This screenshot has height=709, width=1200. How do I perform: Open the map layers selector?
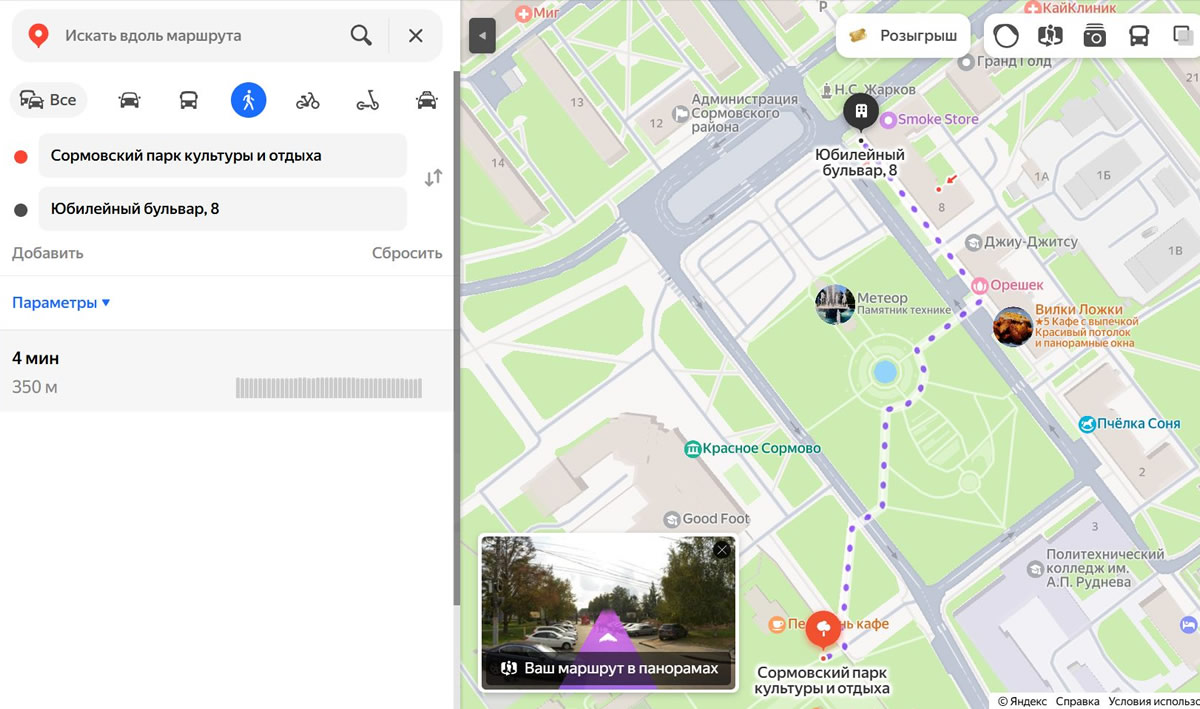coord(1182,36)
